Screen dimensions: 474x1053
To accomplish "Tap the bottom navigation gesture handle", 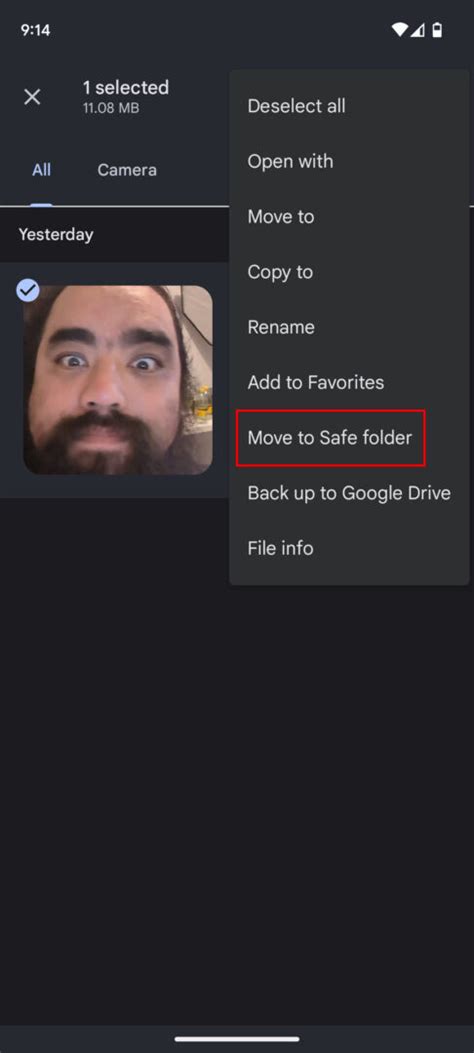I will (237, 1039).
